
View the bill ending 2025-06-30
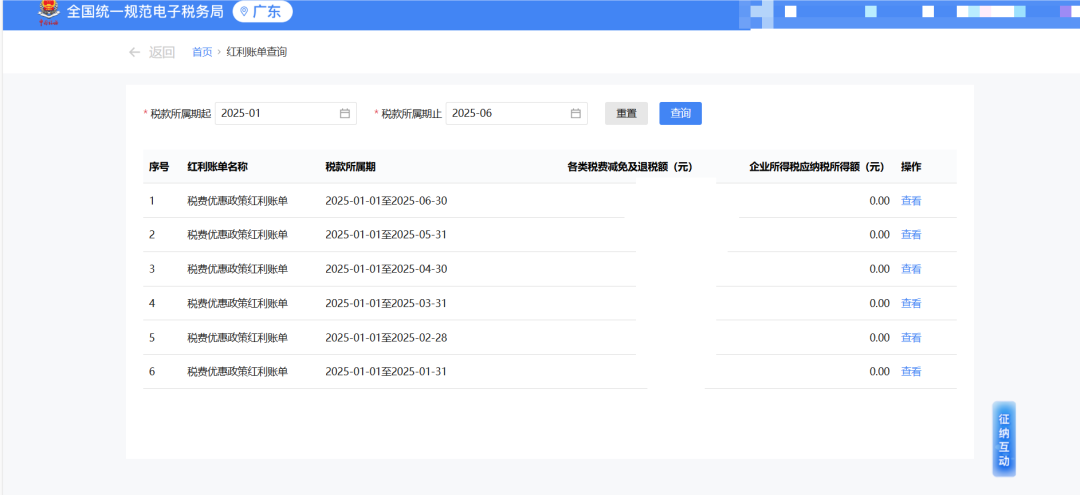(x=911, y=201)
